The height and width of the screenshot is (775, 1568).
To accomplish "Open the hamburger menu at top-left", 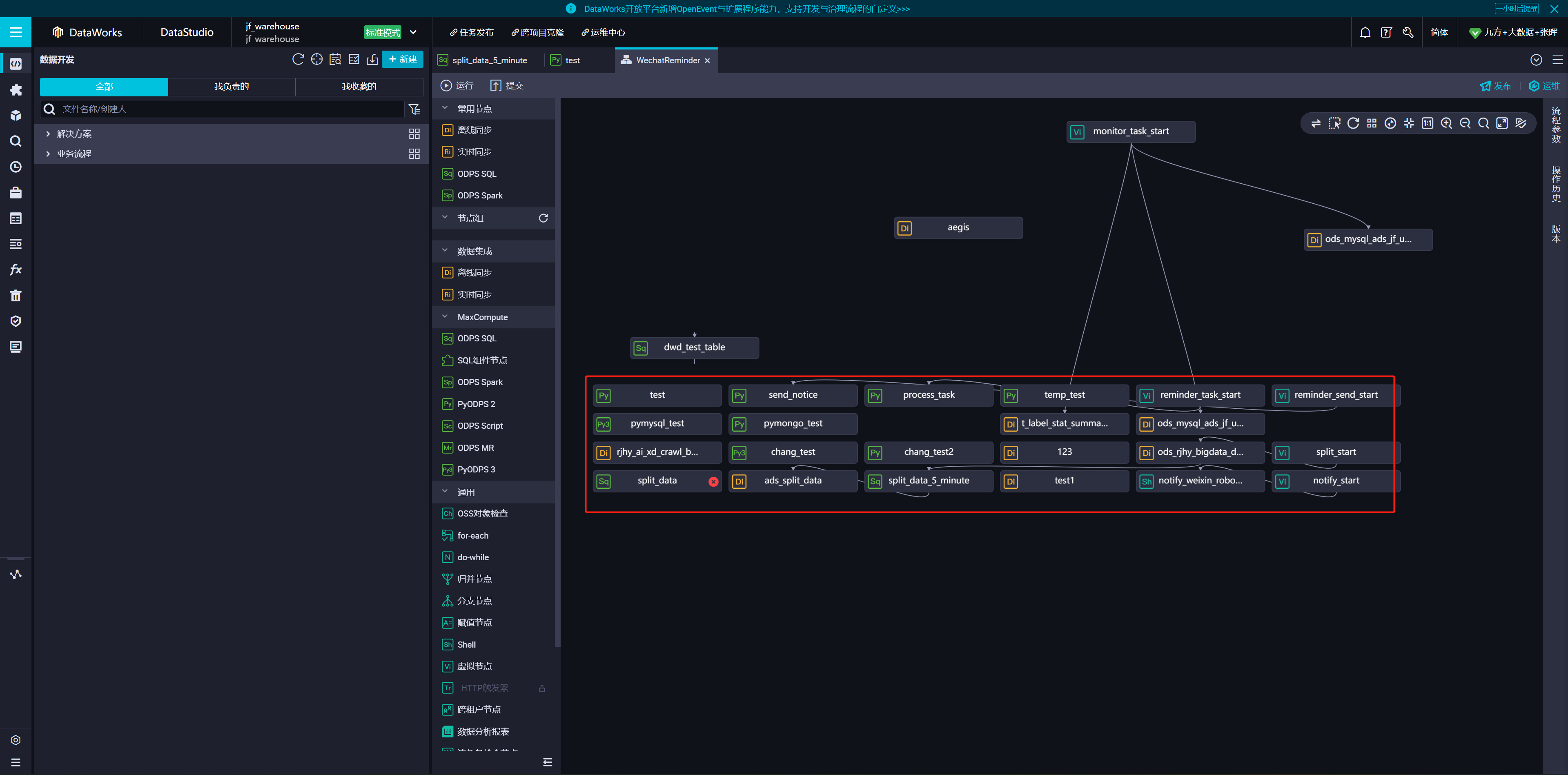I will tap(16, 32).
